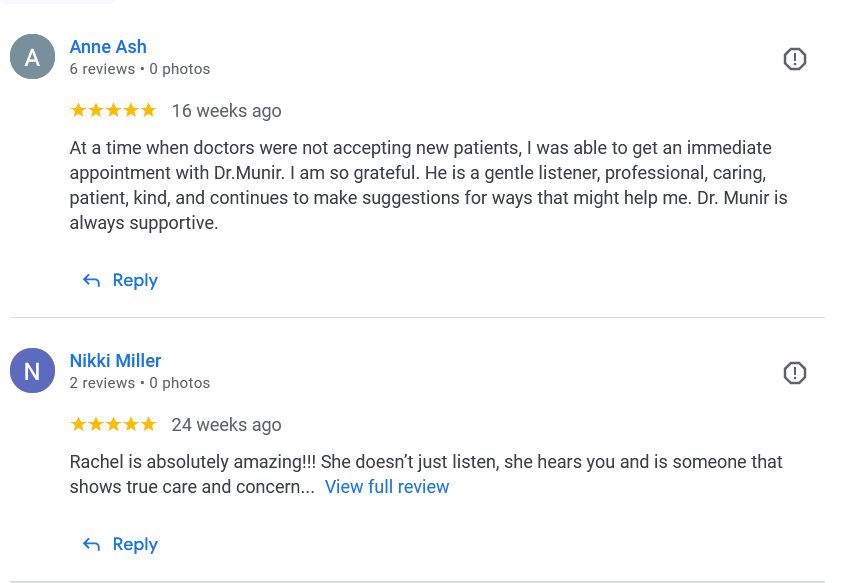Flag Anne Ash's review with report icon
This screenshot has width=845, height=583.
(x=794, y=59)
